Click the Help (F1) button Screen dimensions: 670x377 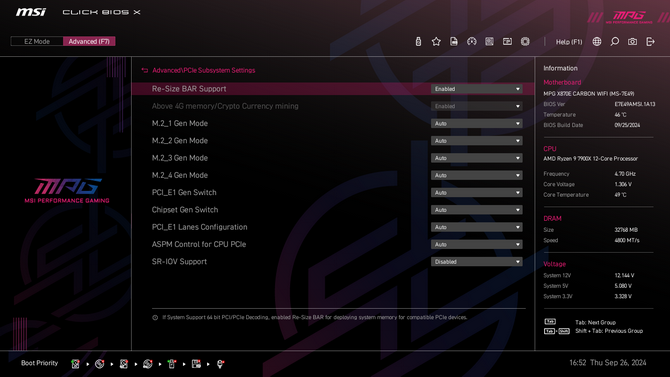coord(569,42)
